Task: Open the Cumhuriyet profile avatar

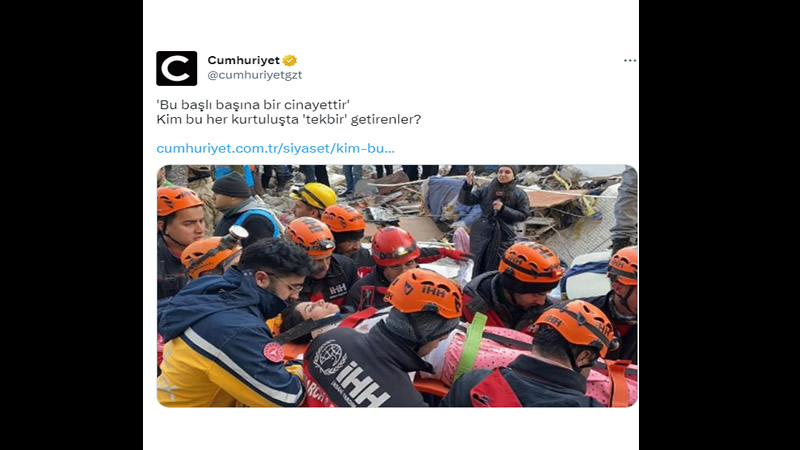Action: pyautogui.click(x=177, y=68)
